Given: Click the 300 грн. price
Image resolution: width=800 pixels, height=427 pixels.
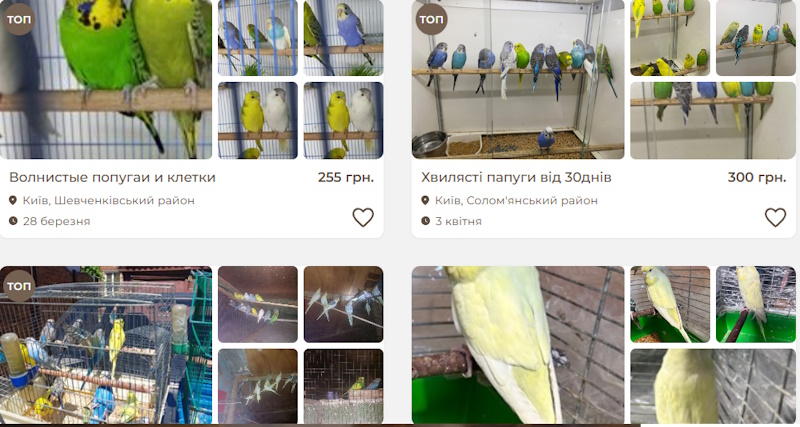Looking at the screenshot, I should [757, 178].
